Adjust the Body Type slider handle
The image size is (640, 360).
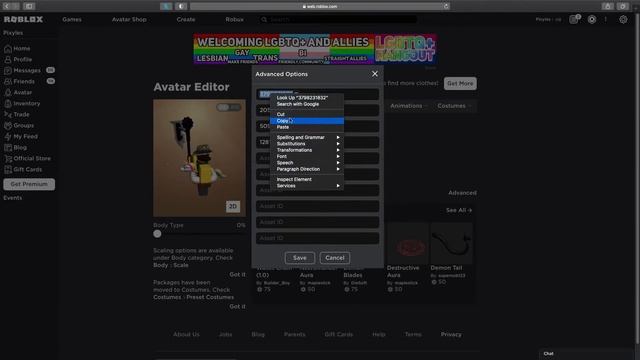[x=157, y=234]
